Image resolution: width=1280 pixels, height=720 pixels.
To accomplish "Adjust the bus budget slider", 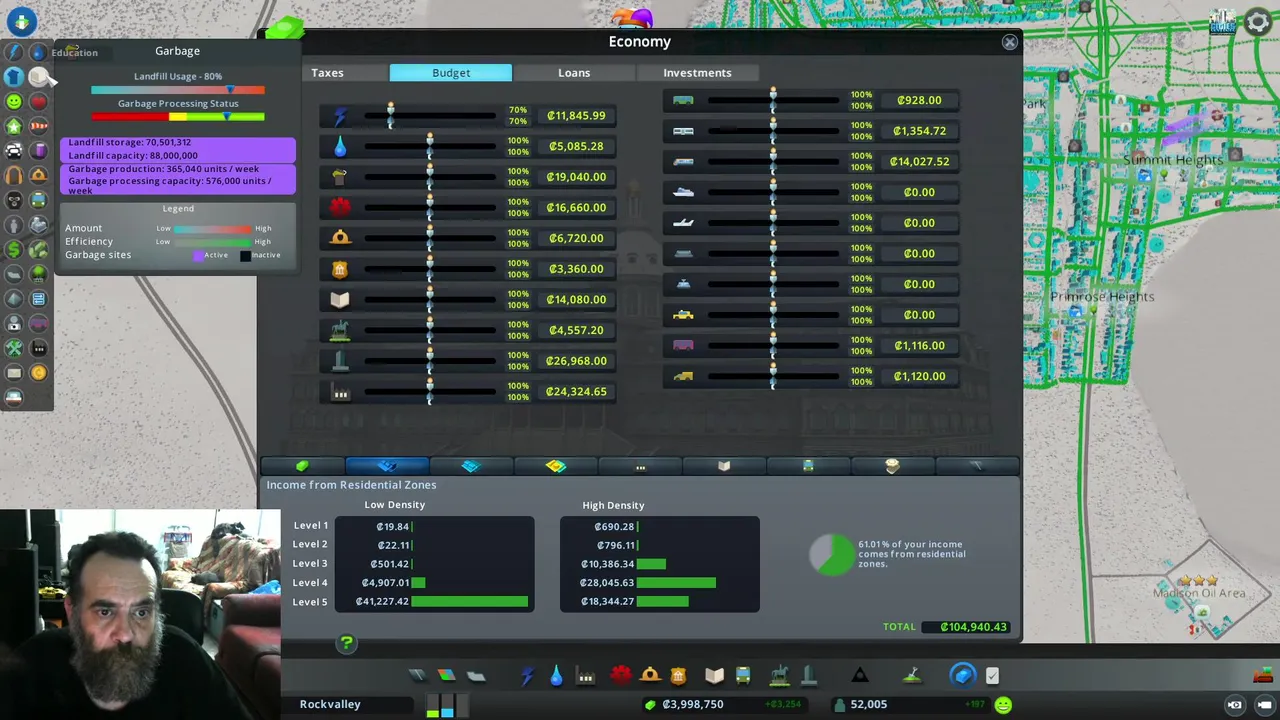I will (773, 100).
